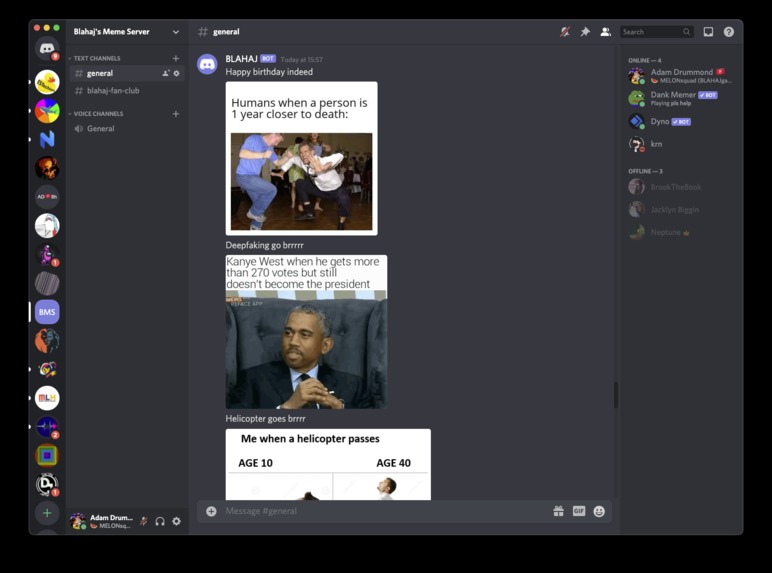
Task: Click the Search field in the header
Action: 656,32
